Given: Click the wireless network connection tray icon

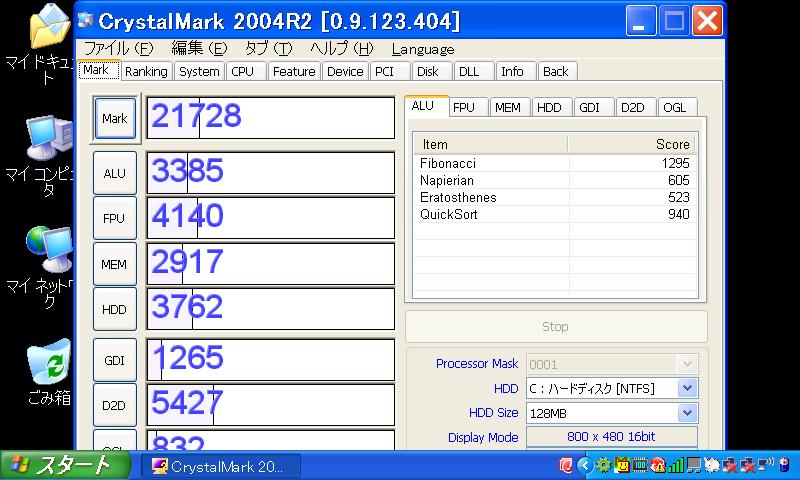Looking at the screenshot, I should coord(765,465).
